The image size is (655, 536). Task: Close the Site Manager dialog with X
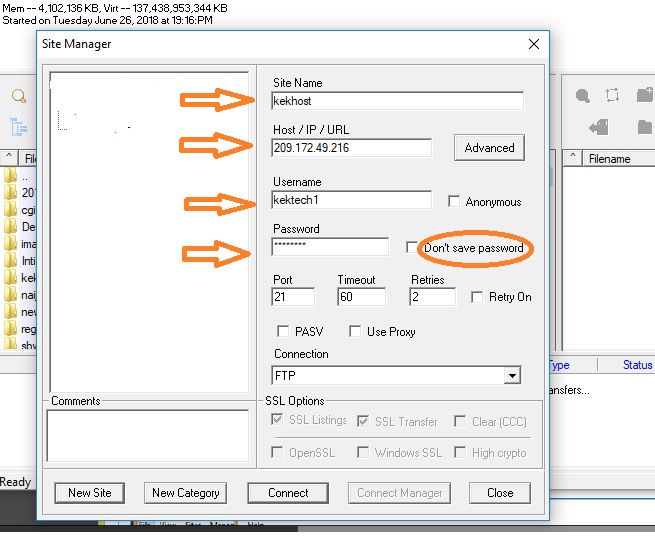pyautogui.click(x=534, y=44)
